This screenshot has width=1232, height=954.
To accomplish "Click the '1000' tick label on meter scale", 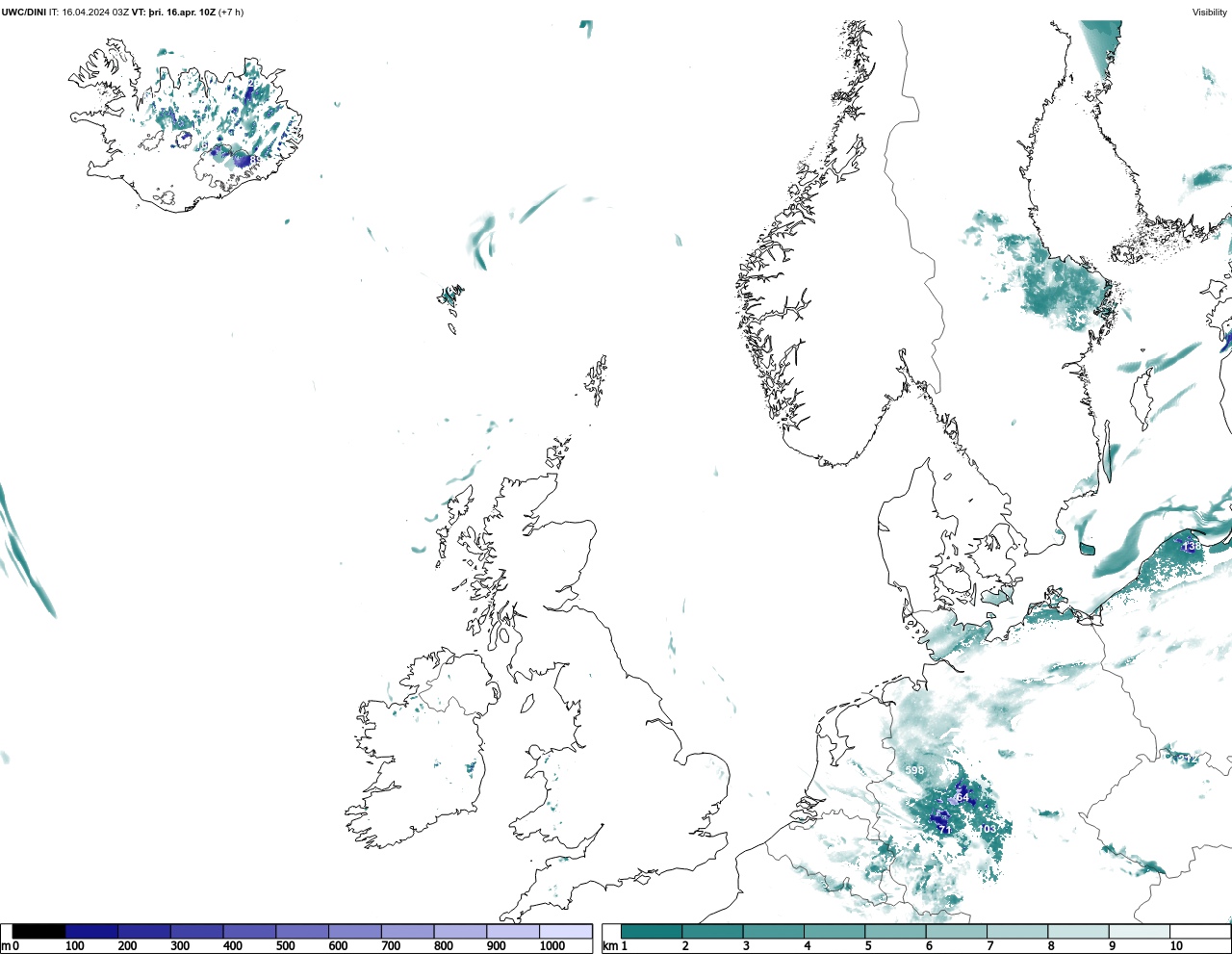I will point(552,946).
